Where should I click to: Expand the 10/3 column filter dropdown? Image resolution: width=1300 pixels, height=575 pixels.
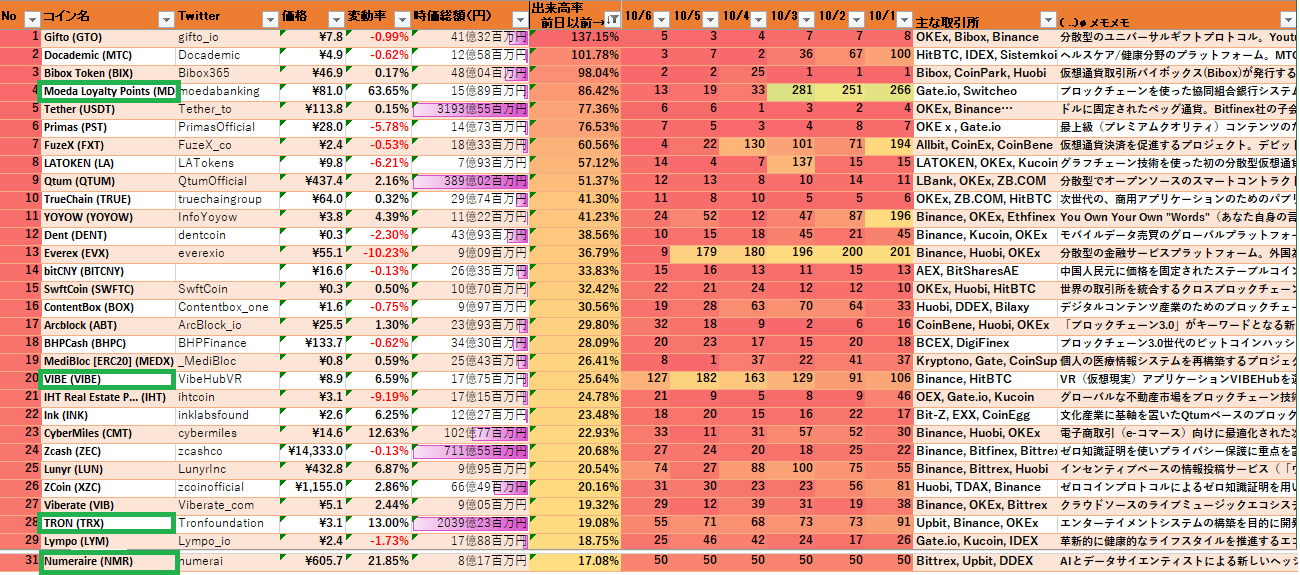pyautogui.click(x=807, y=19)
